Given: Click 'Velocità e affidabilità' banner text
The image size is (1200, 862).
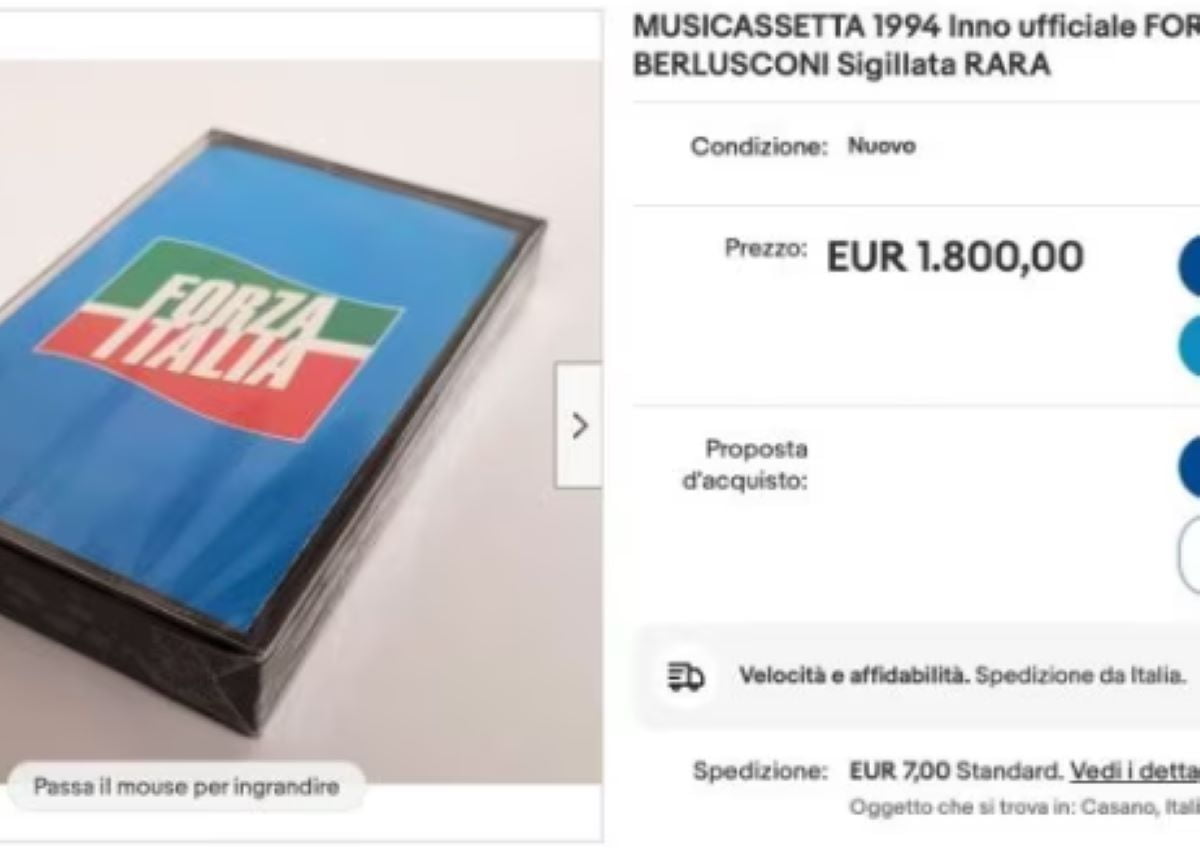Looking at the screenshot, I should [x=854, y=675].
